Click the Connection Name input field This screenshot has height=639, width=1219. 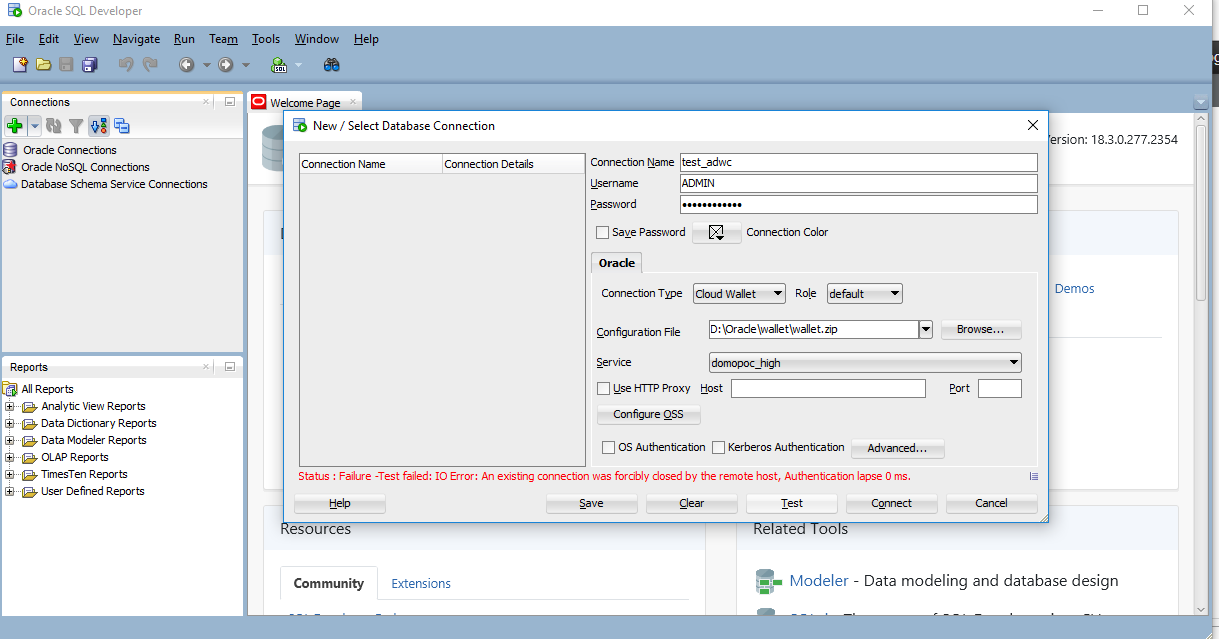(859, 162)
